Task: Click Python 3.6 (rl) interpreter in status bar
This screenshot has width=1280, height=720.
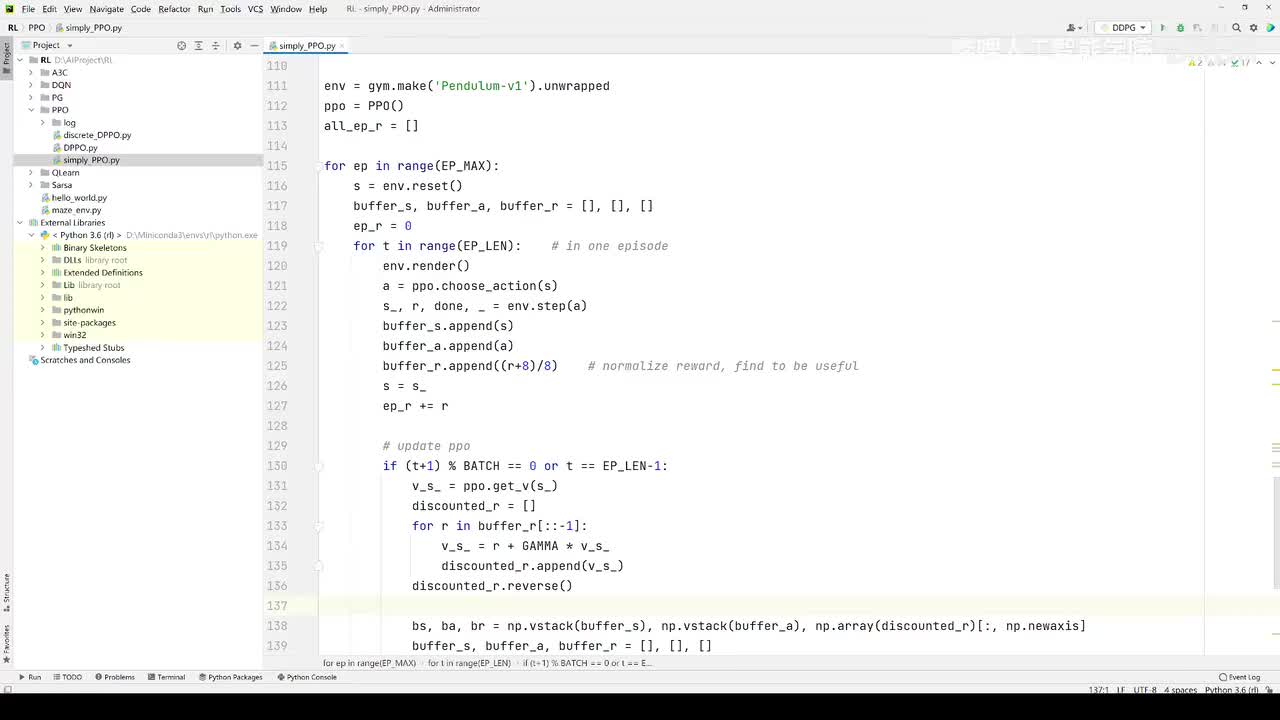Action: click(1231, 690)
